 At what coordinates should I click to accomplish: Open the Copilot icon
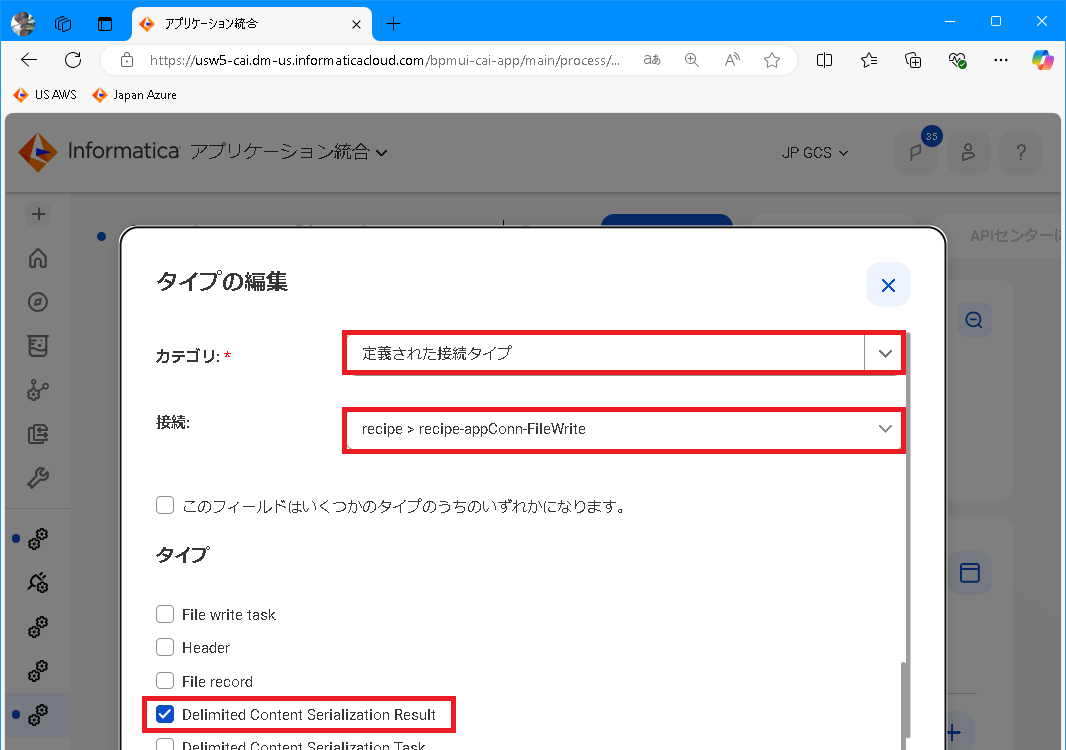(1042, 60)
